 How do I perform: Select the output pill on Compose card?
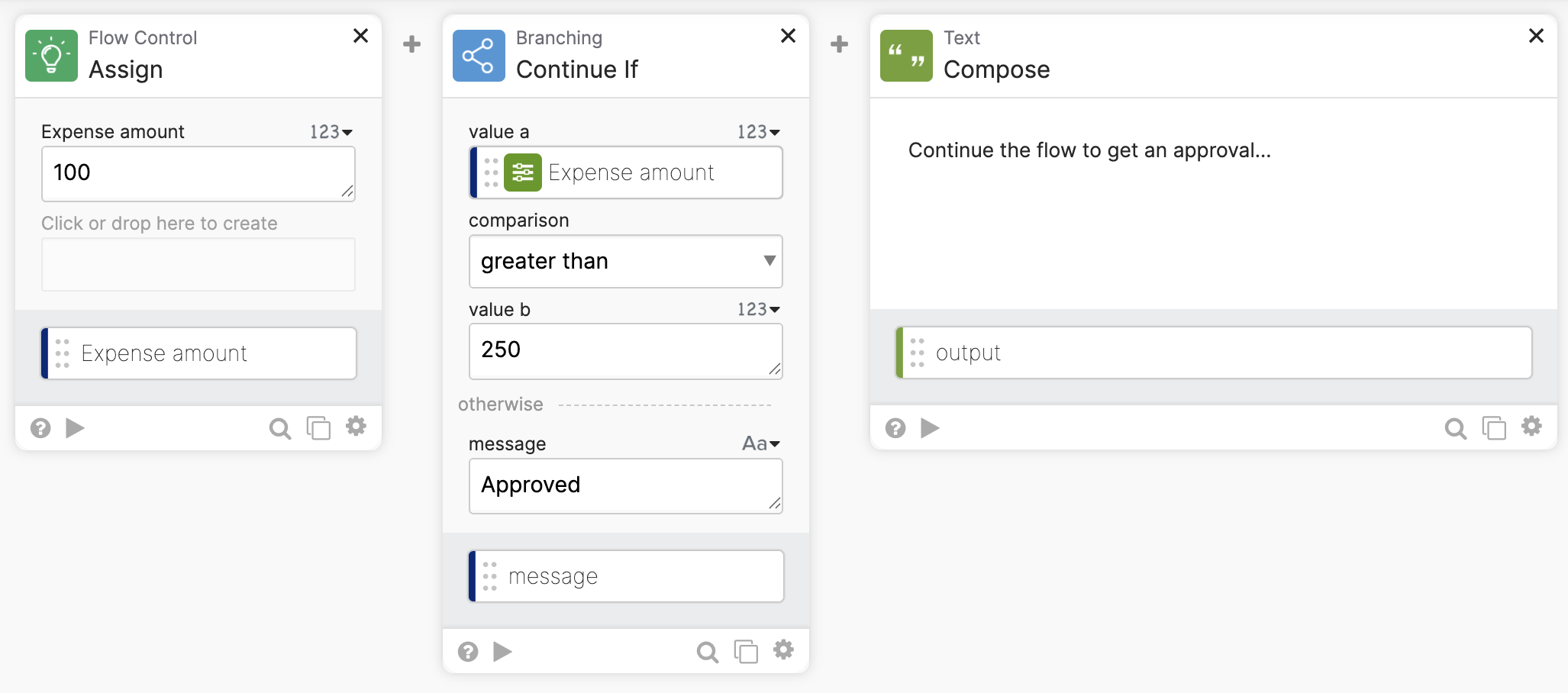[1214, 353]
